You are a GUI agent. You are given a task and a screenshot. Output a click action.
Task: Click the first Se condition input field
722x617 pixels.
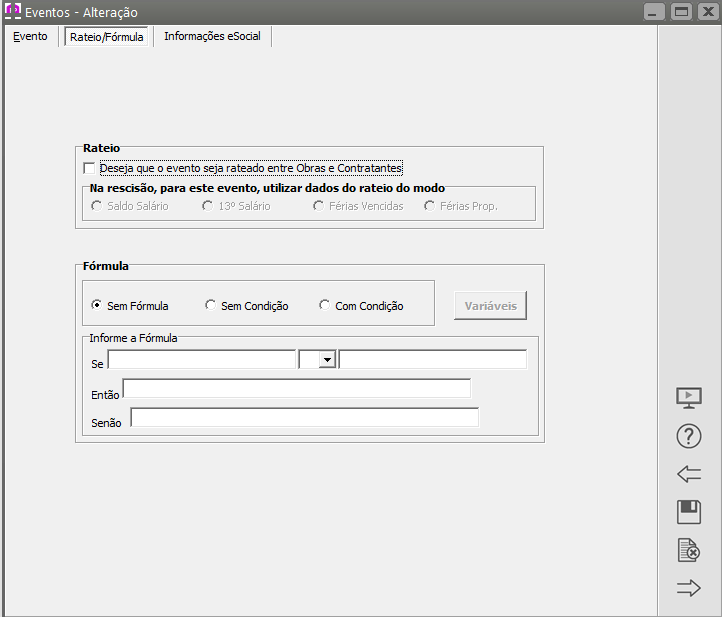[x=202, y=360]
